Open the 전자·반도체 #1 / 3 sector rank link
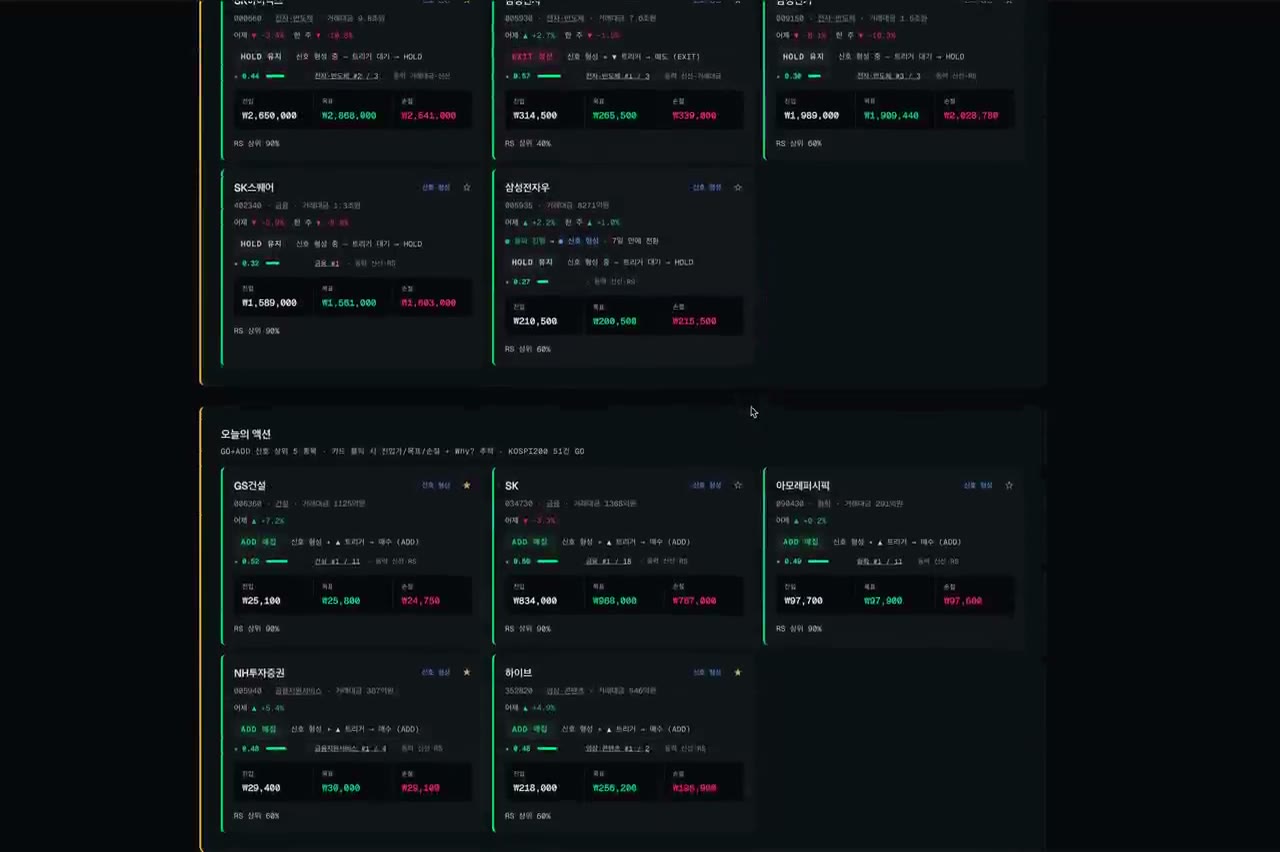 (617, 76)
